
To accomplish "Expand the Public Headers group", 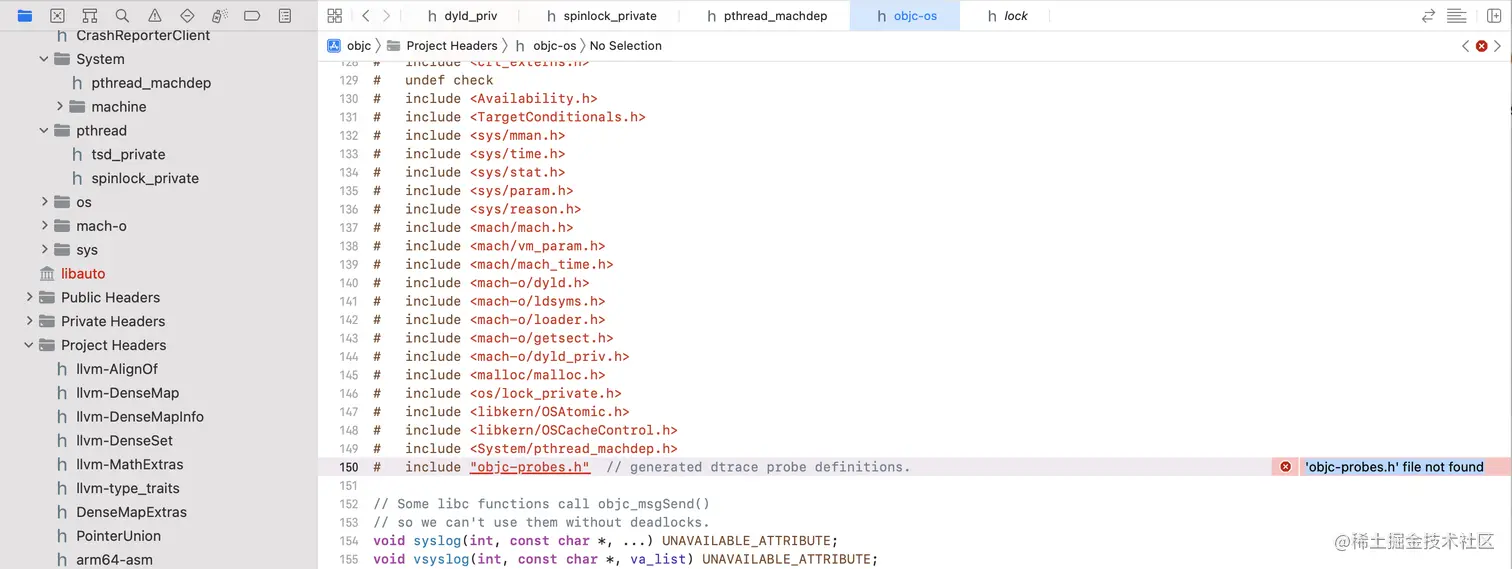I will (x=29, y=297).
